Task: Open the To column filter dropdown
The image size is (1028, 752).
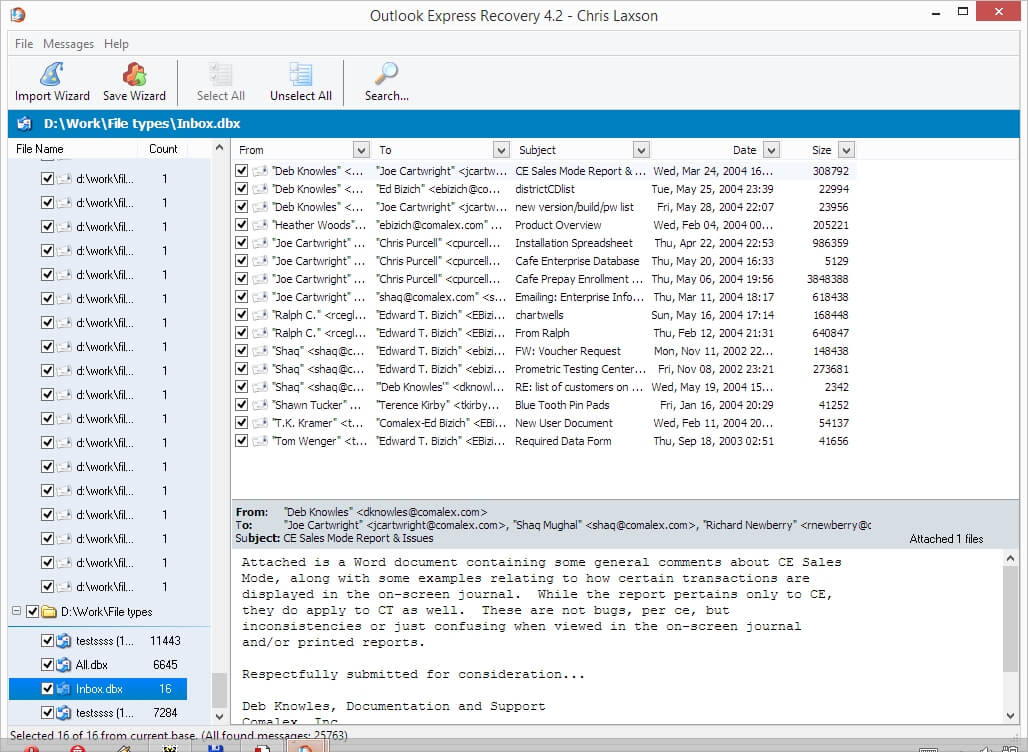Action: pyautogui.click(x=502, y=150)
